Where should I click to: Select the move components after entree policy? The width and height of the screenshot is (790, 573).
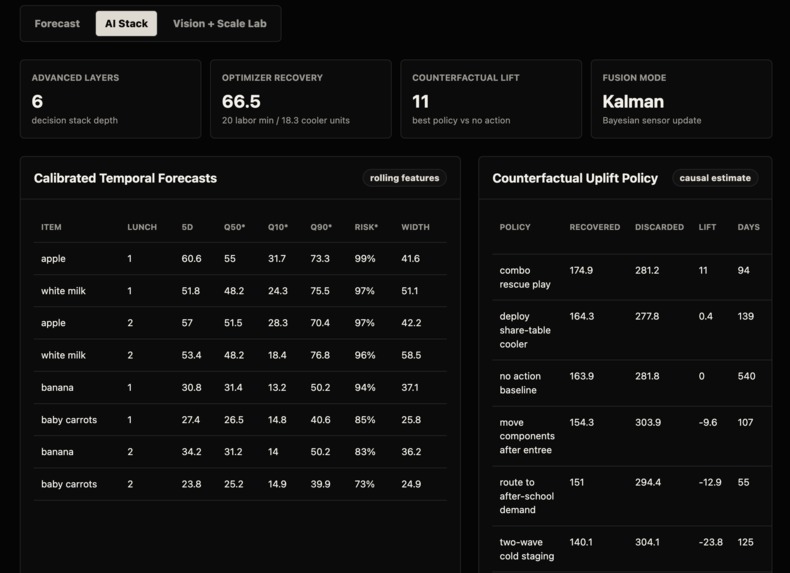(x=632, y=436)
